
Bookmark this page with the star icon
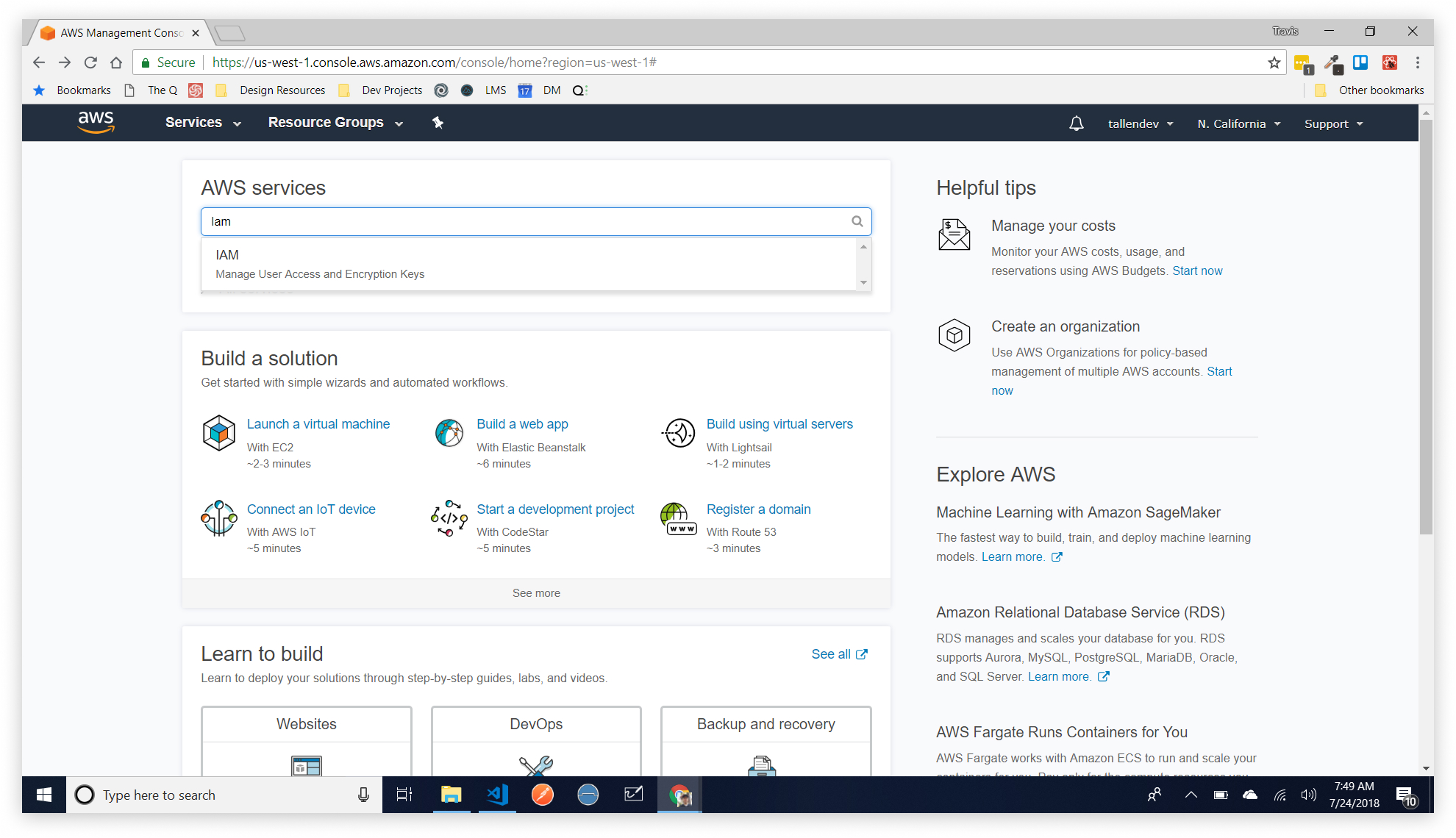pyautogui.click(x=1274, y=62)
